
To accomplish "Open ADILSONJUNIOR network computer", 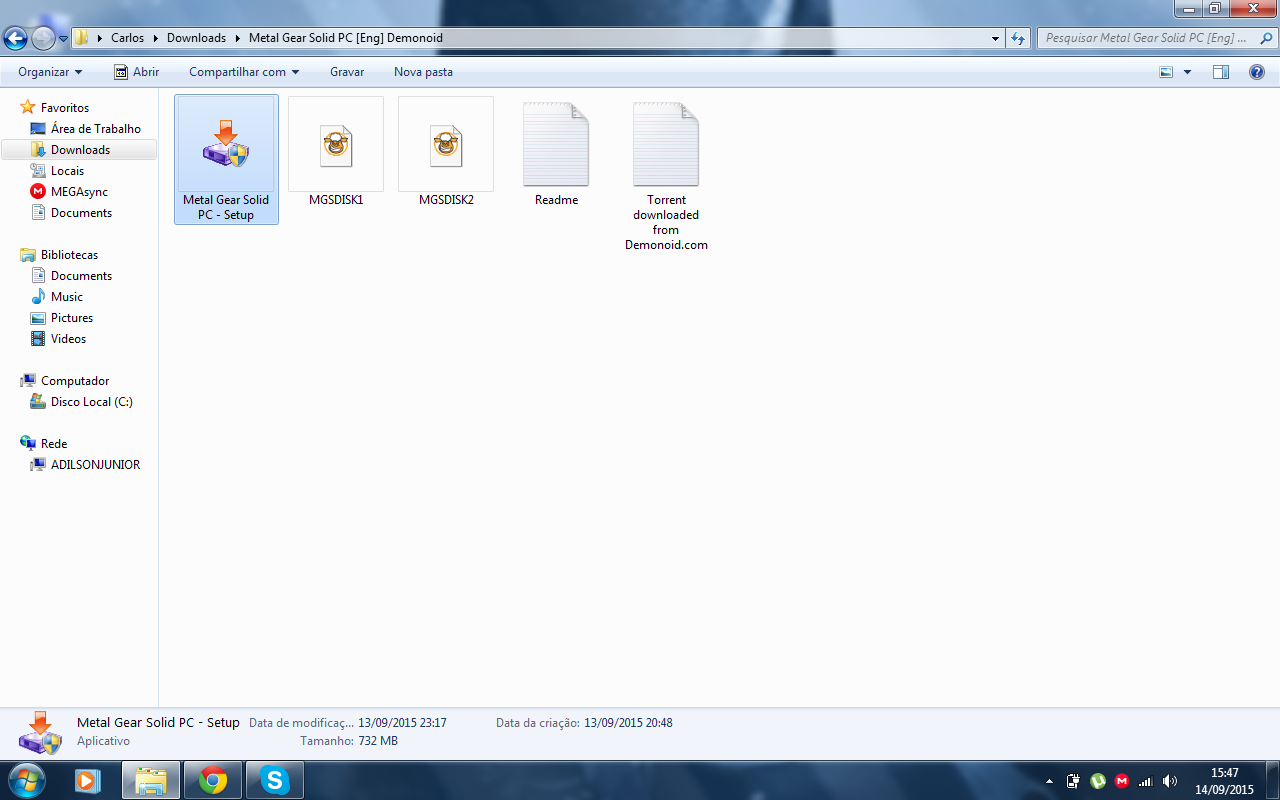I will click(x=95, y=464).
